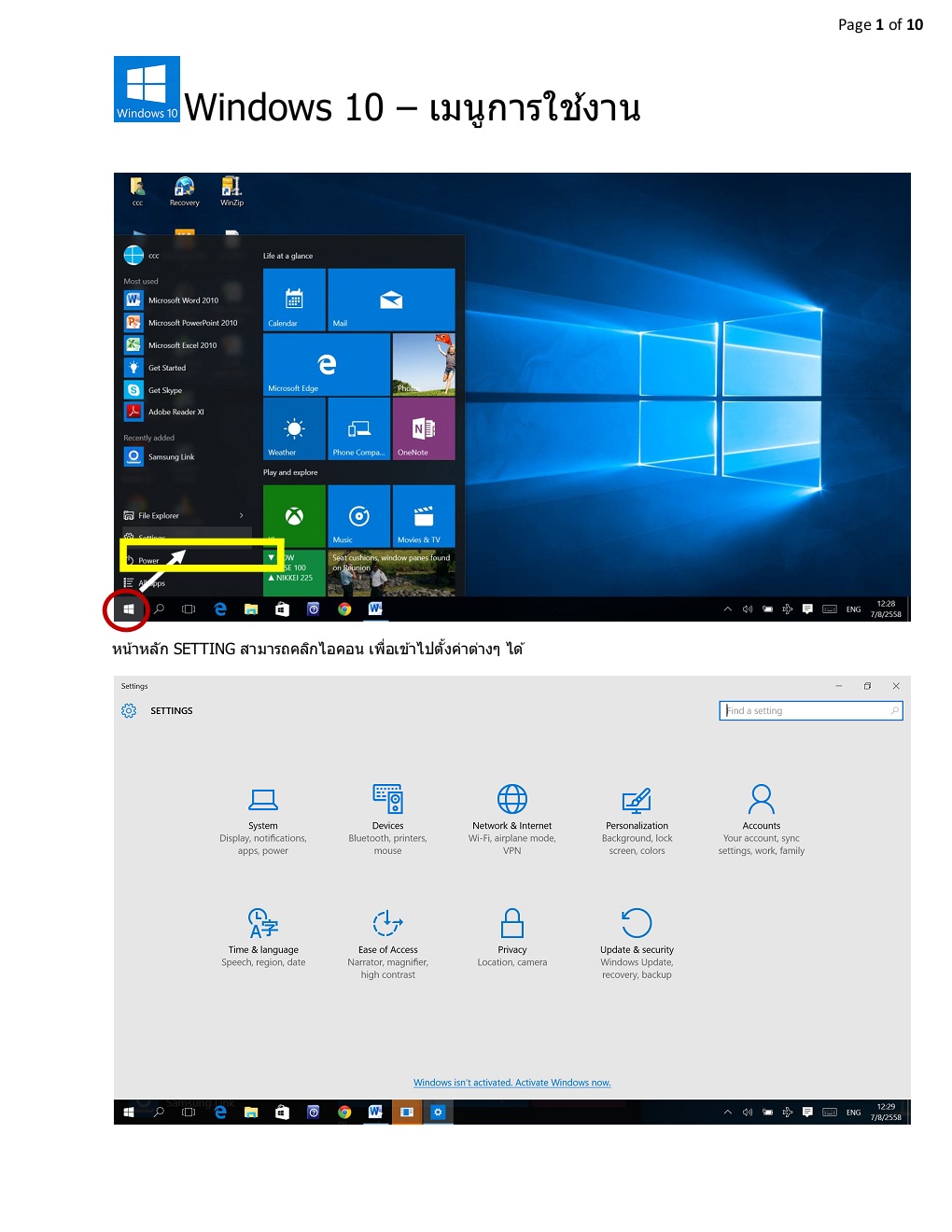
Task: Click search icon in Settings screenshot taskbar
Action: pyautogui.click(x=159, y=1113)
